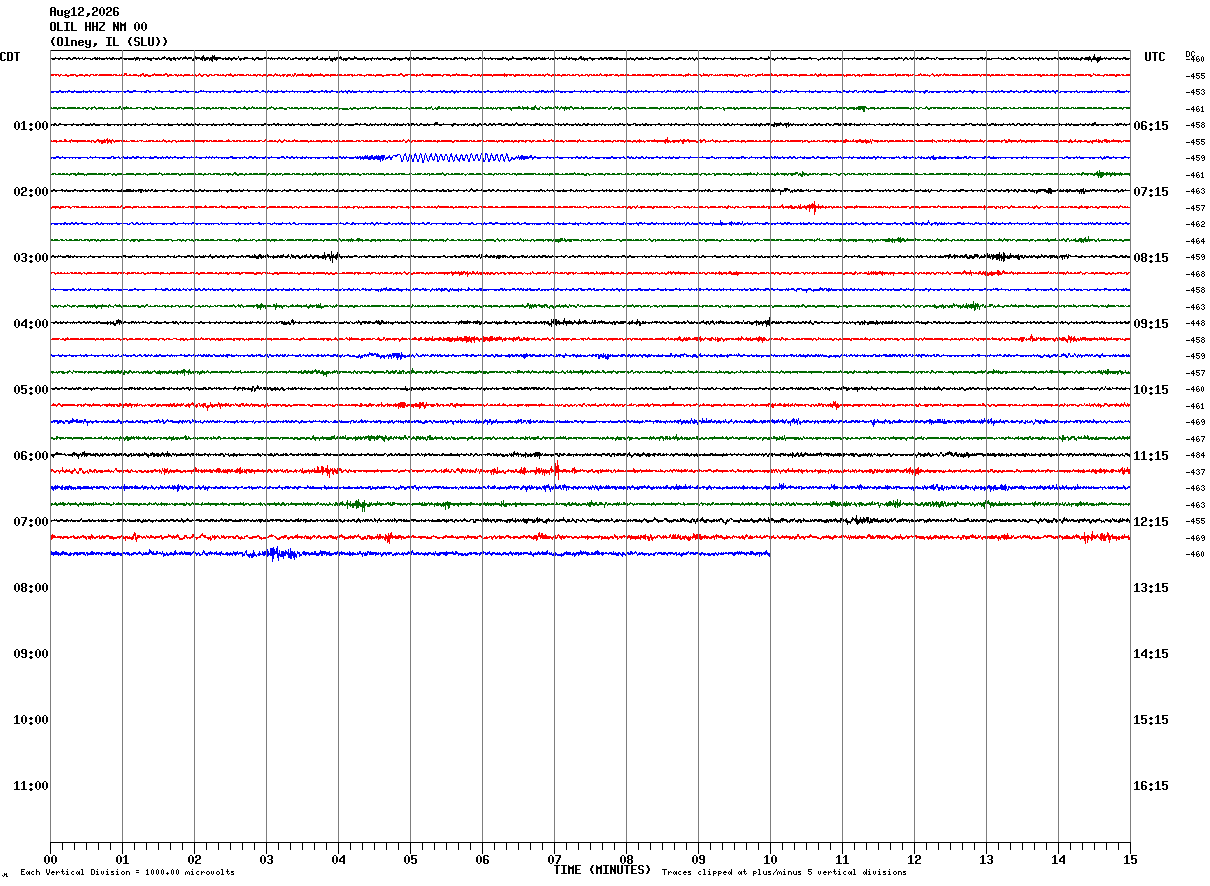This screenshot has height=886, width=1210.
Task: Click minute tick label '06' on the axis
Action: (x=482, y=860)
